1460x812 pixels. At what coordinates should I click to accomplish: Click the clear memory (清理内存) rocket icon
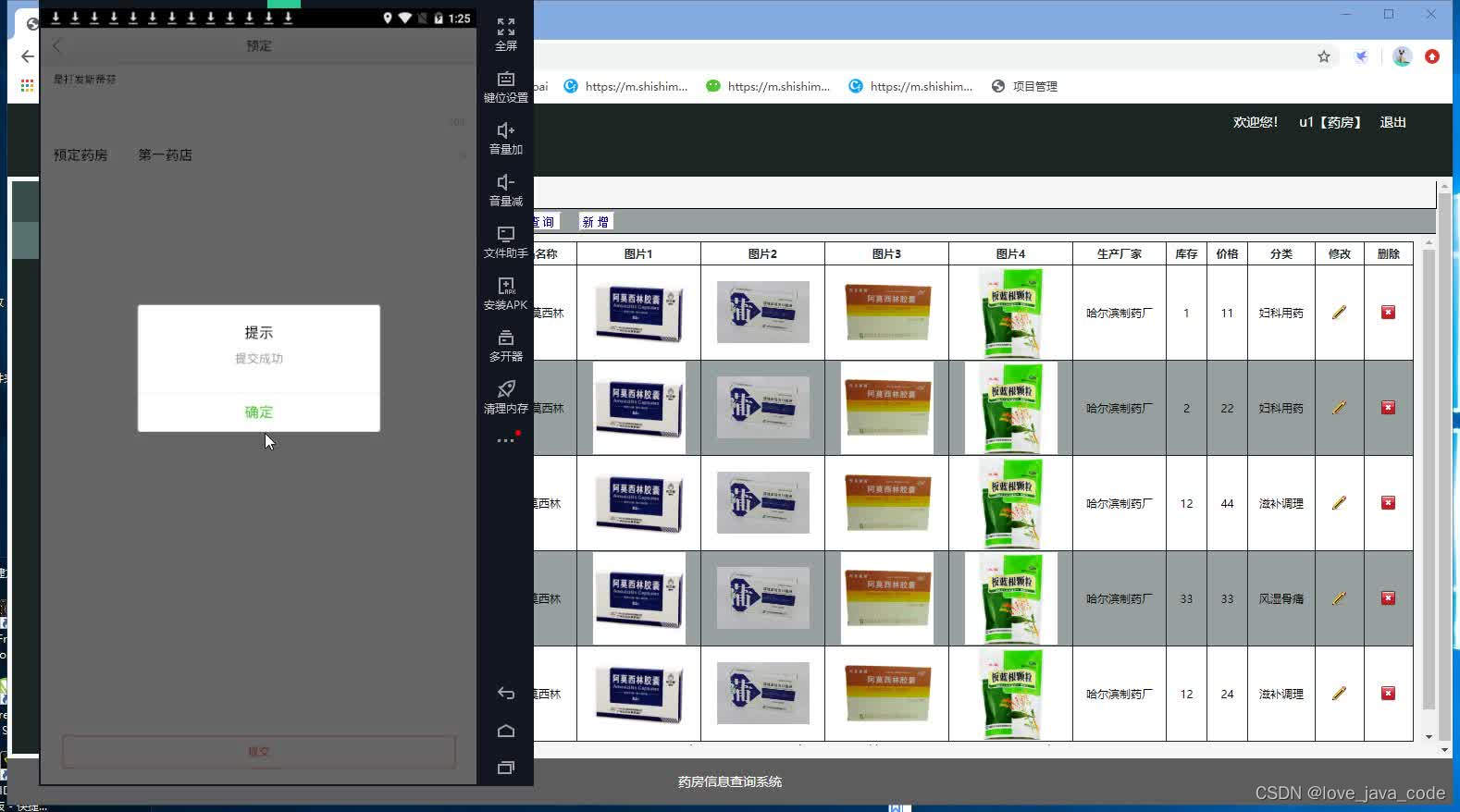(x=505, y=389)
